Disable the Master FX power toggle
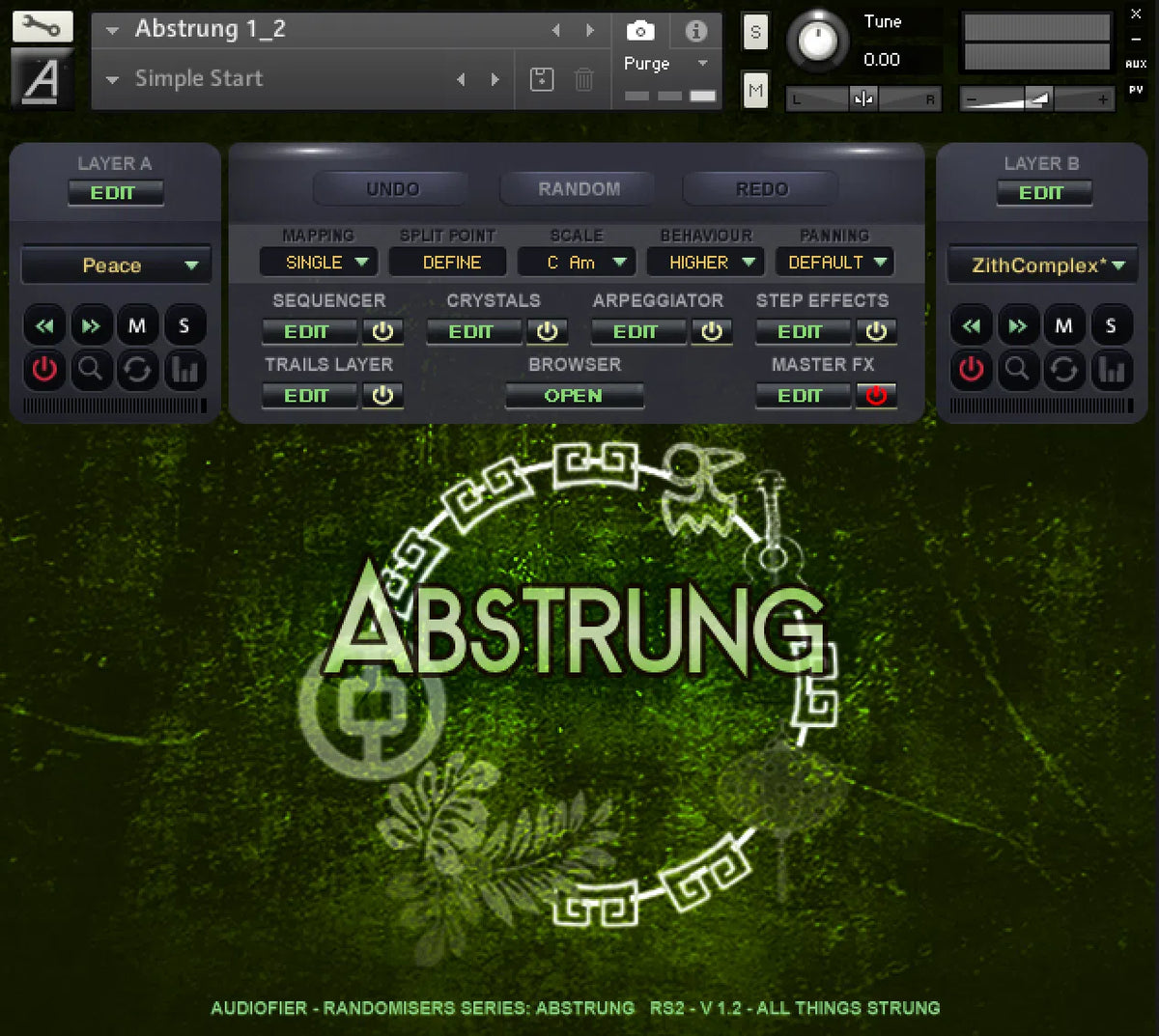 point(875,396)
